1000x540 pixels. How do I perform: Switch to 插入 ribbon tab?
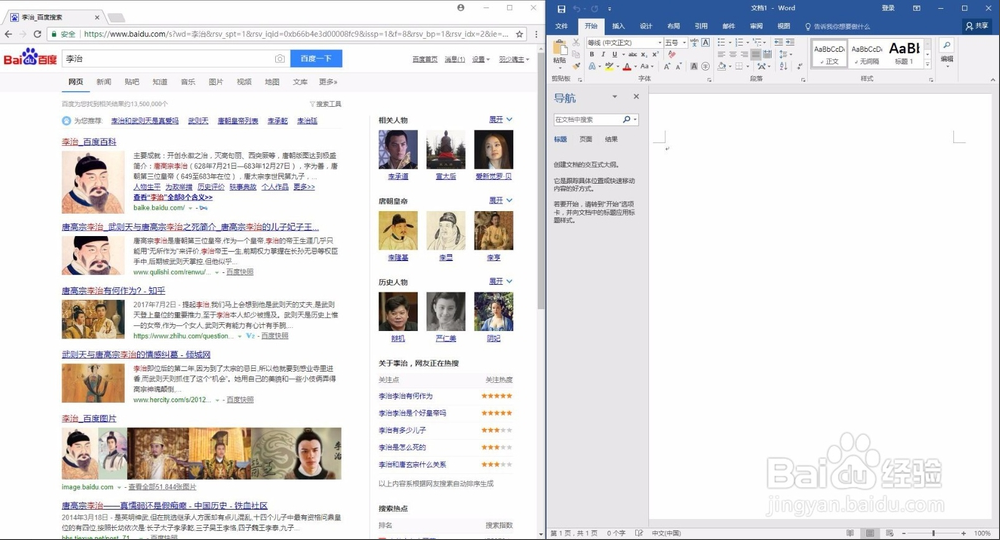(x=618, y=26)
